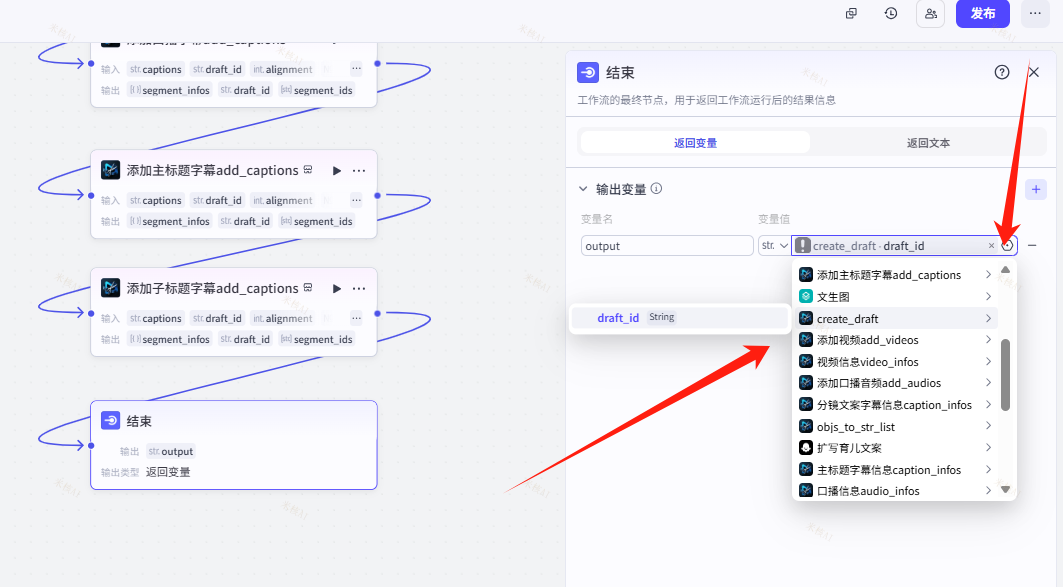The image size is (1063, 587).
Task: Select the 返回变量 mode
Action: (695, 143)
